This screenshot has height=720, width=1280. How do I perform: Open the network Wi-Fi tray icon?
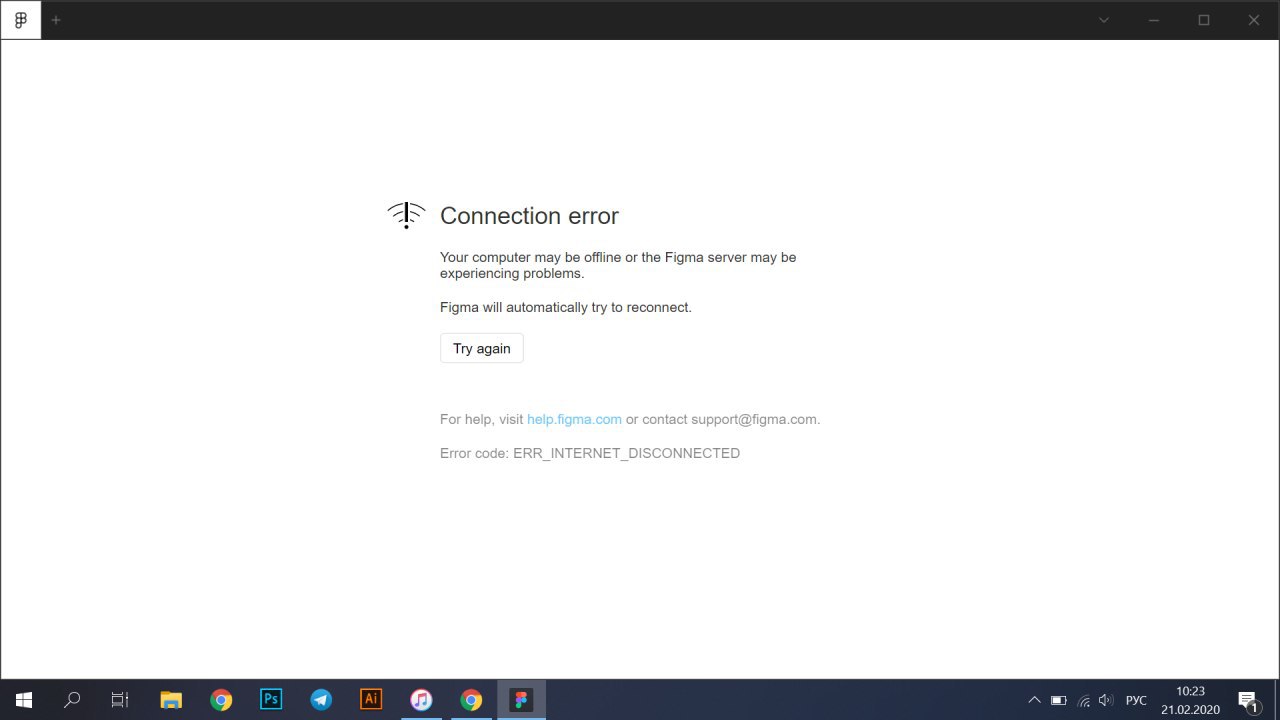(1083, 701)
